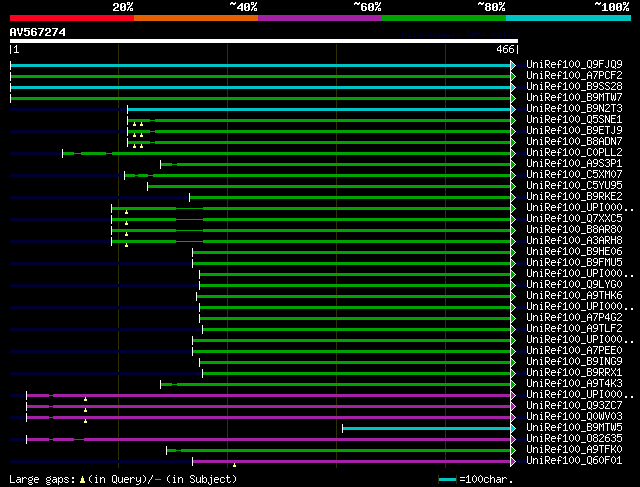Viewport: 640px width, 487px height.
Task: Click the arrowhead beside UniRef100_Q9FJQ9
Action: coord(514,65)
